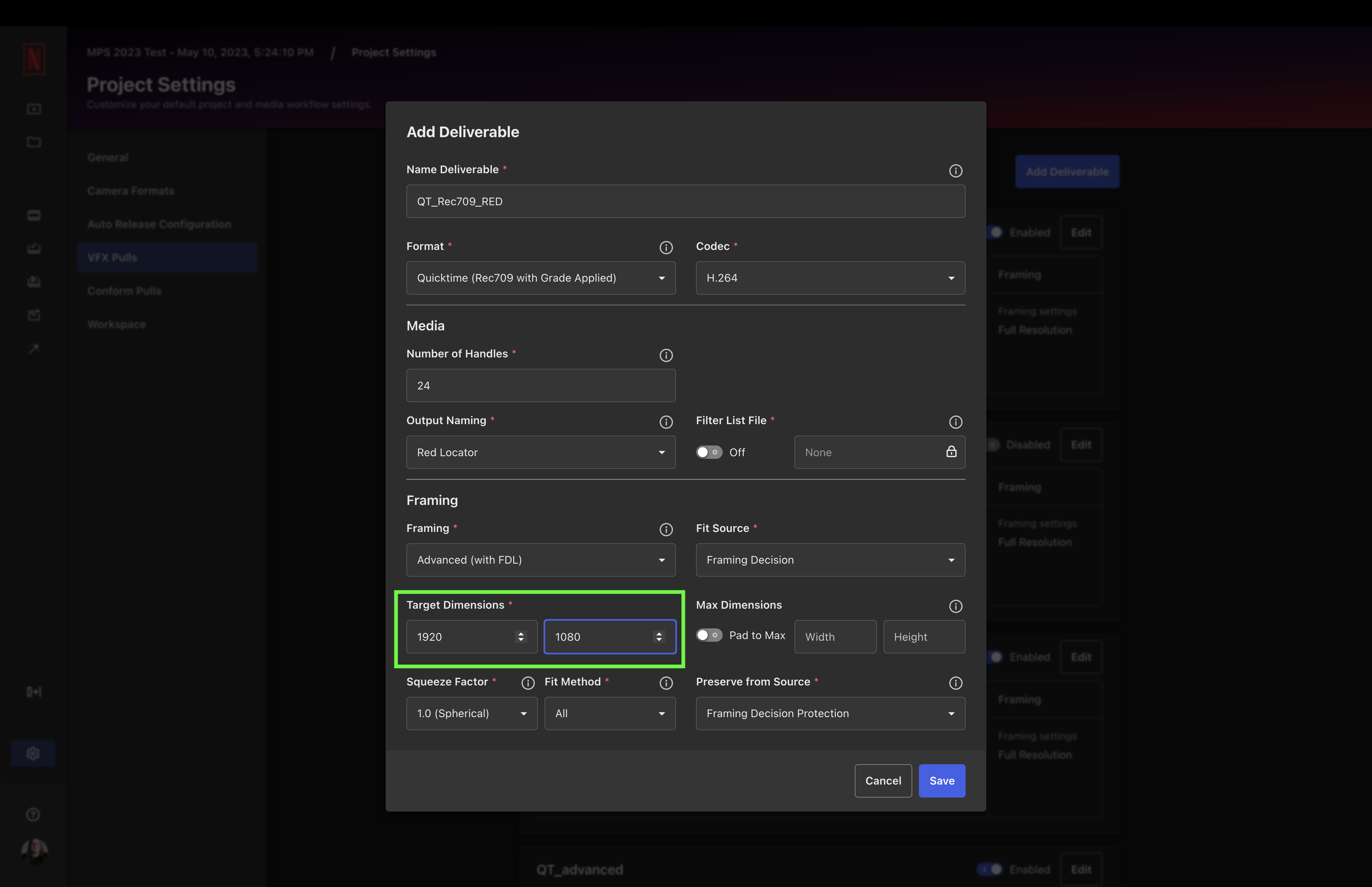Click Number of Handles field 24
The image size is (1372, 887).
[541, 385]
